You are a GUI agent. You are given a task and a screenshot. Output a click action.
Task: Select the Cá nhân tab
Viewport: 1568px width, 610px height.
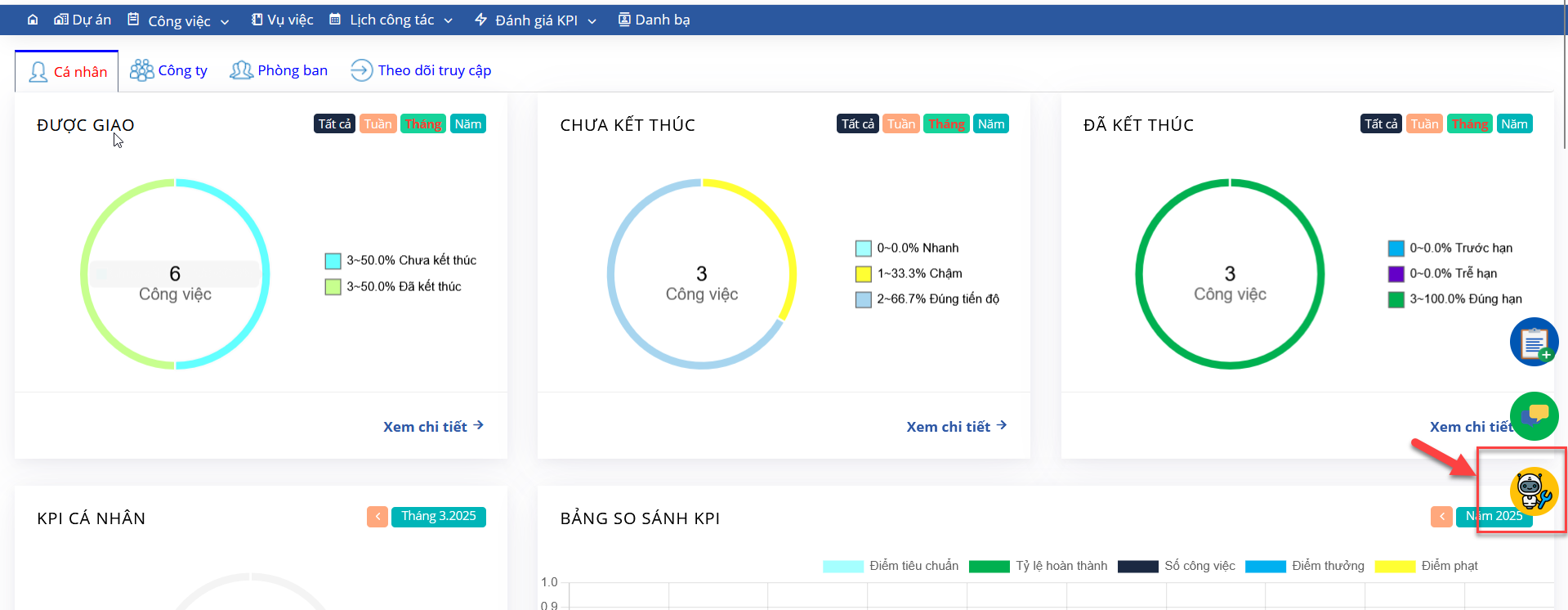pos(67,72)
